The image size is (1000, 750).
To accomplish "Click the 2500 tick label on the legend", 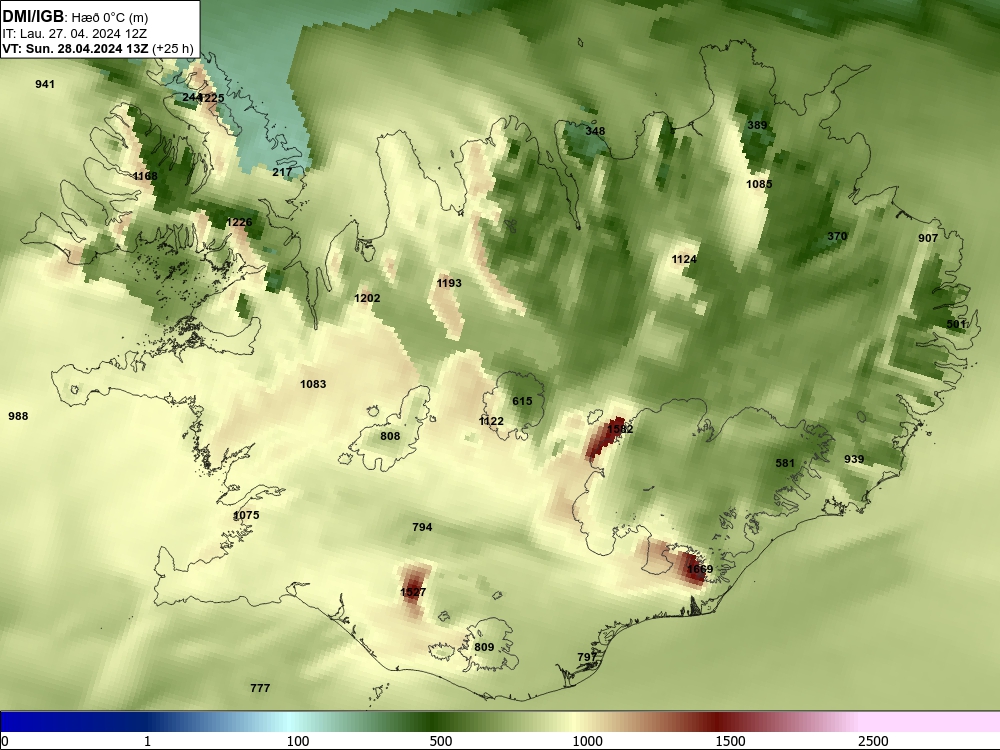I will [873, 741].
